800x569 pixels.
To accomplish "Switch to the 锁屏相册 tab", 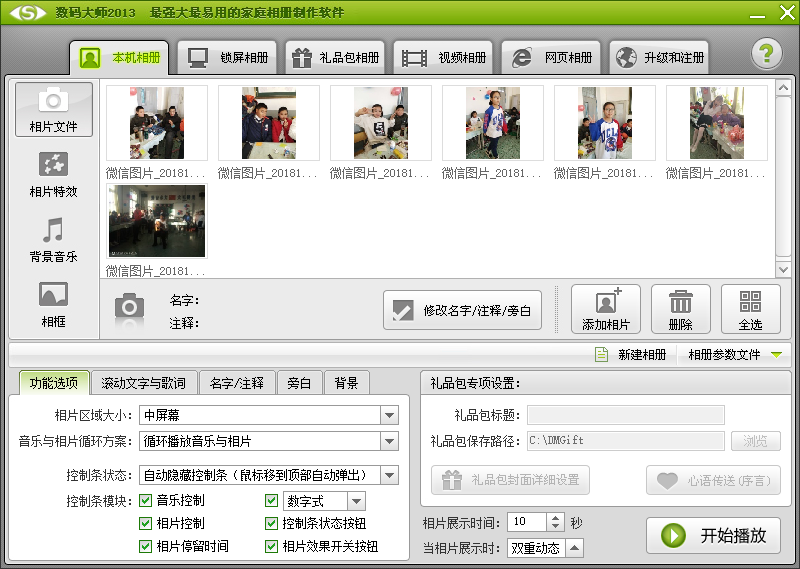I will coord(227,58).
